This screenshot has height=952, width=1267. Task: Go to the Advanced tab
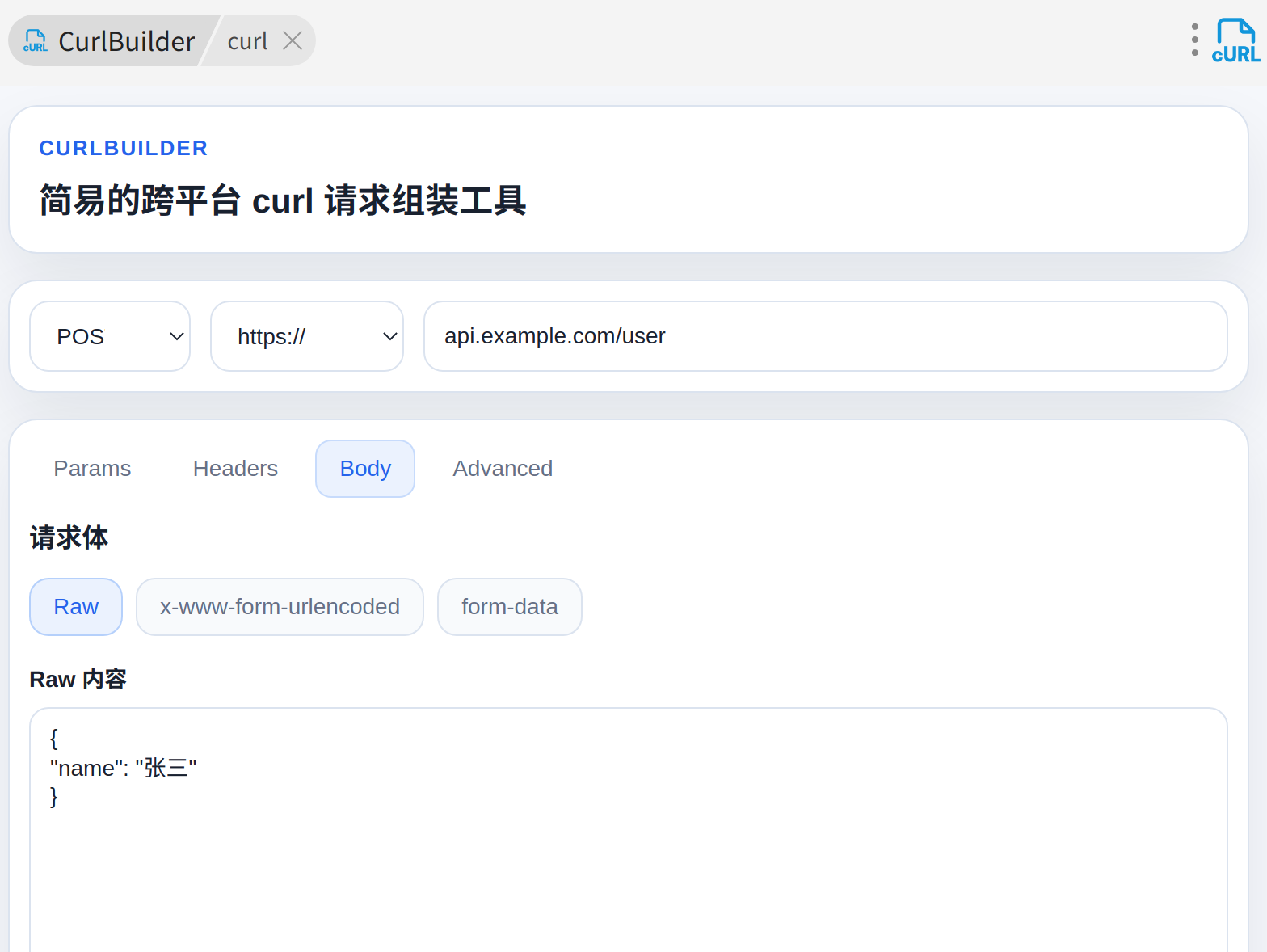[x=503, y=469]
